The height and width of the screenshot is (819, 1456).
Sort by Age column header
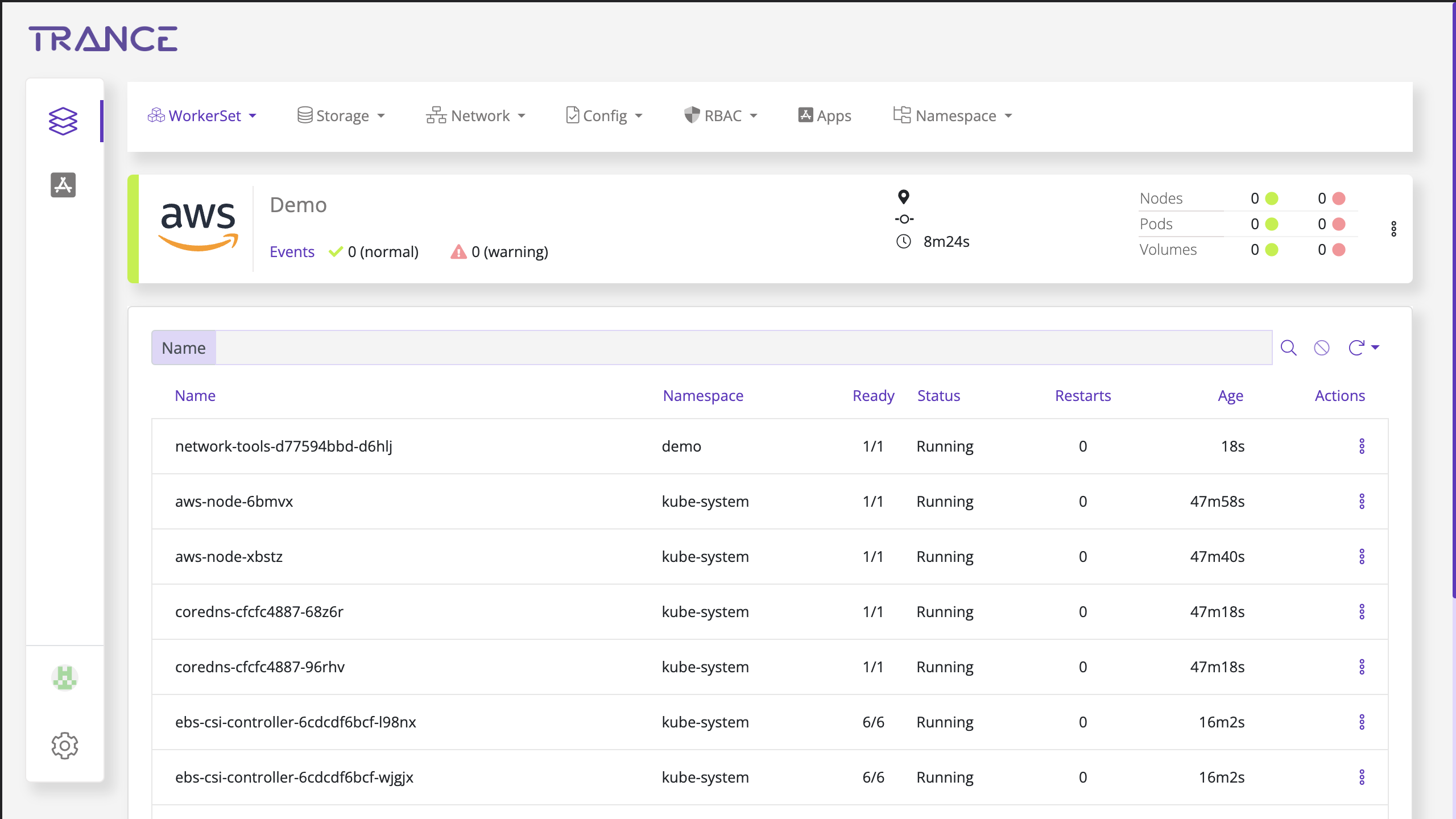1230,396
